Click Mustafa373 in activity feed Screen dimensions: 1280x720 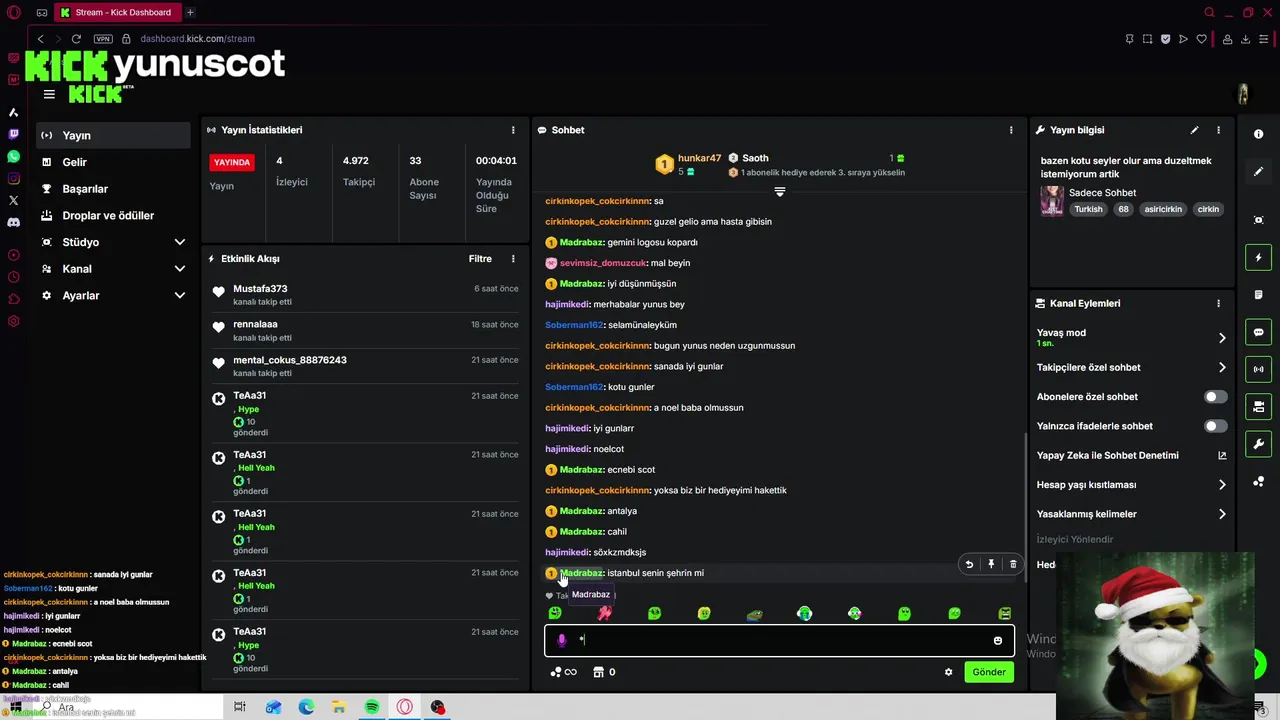point(260,289)
